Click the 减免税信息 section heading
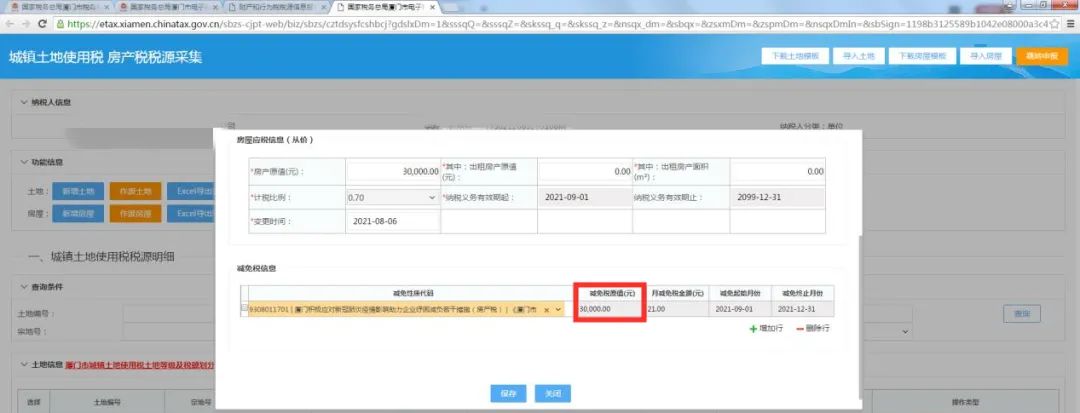Screen dimensions: 1080x413 [256, 268]
